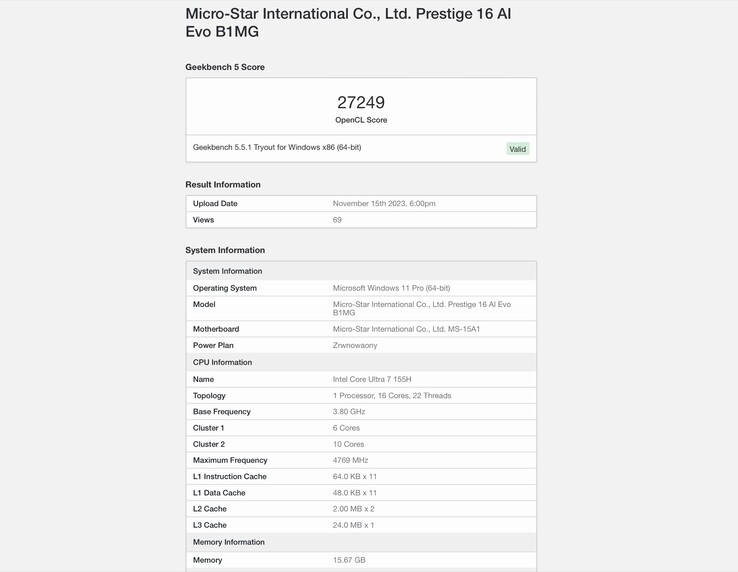Select the Microsoft Windows 11 Pro value

point(391,288)
